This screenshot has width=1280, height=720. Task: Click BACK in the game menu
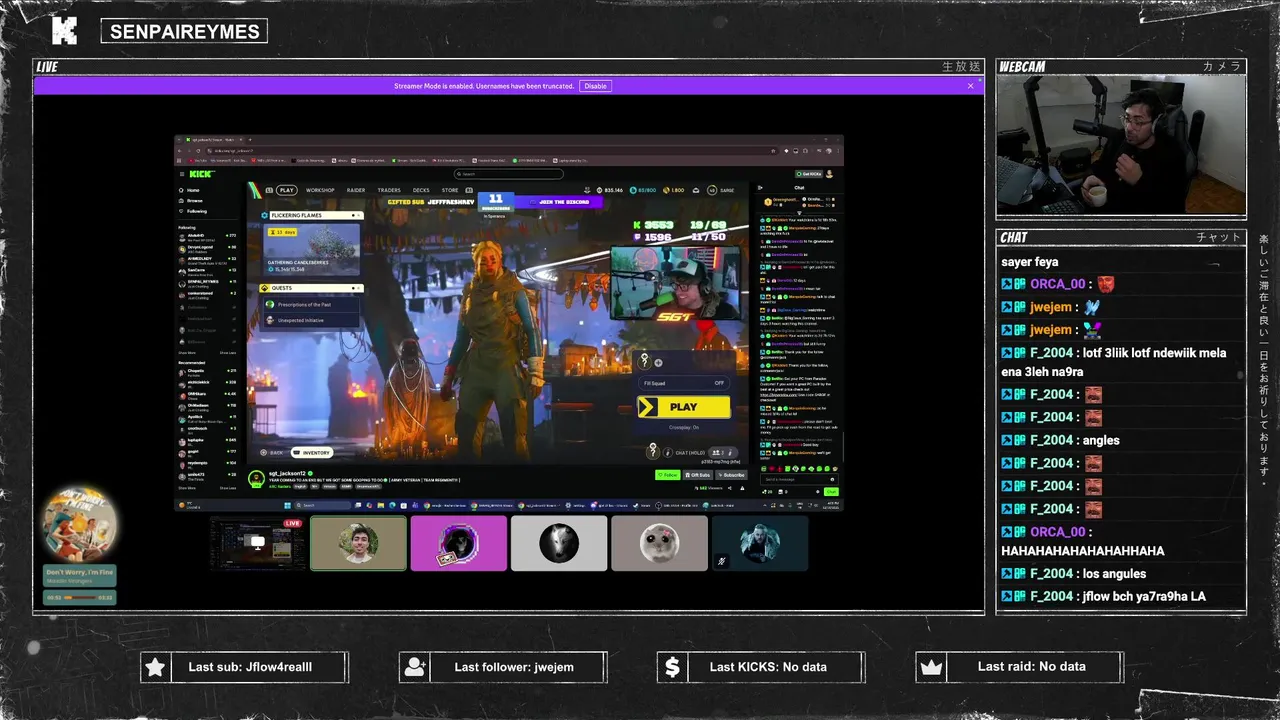(x=272, y=453)
